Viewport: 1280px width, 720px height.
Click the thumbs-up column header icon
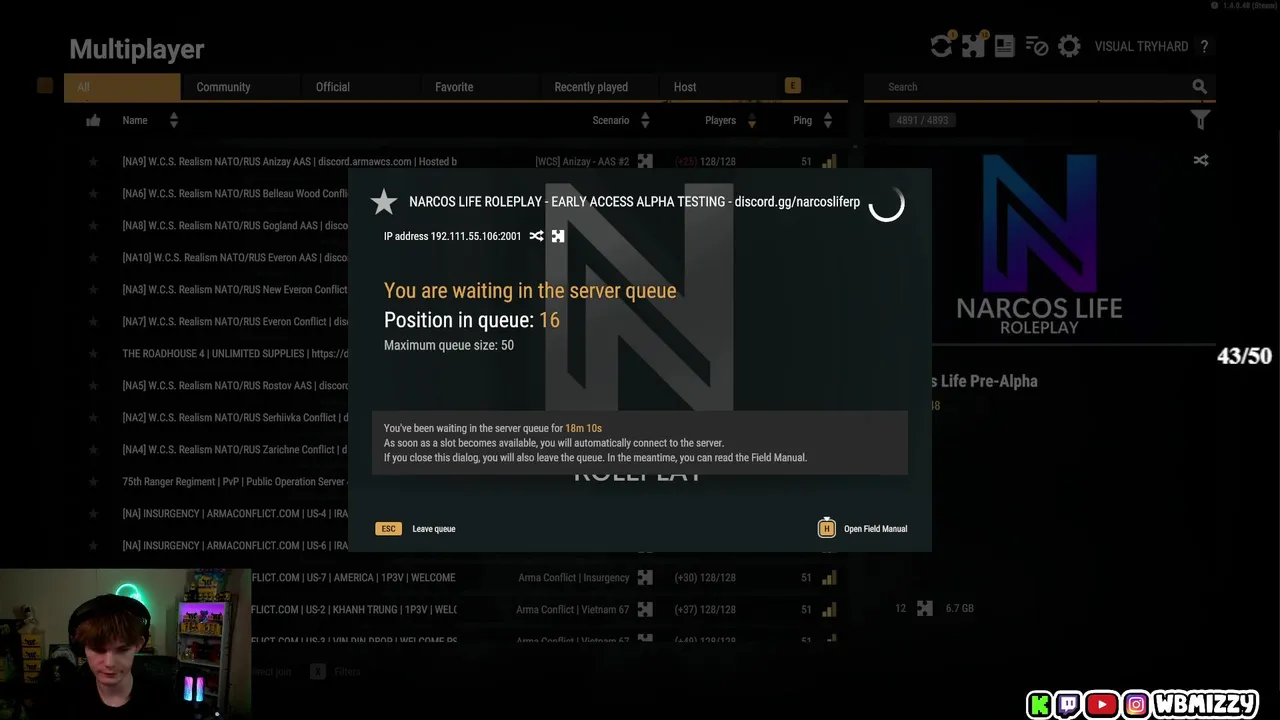[x=93, y=120]
